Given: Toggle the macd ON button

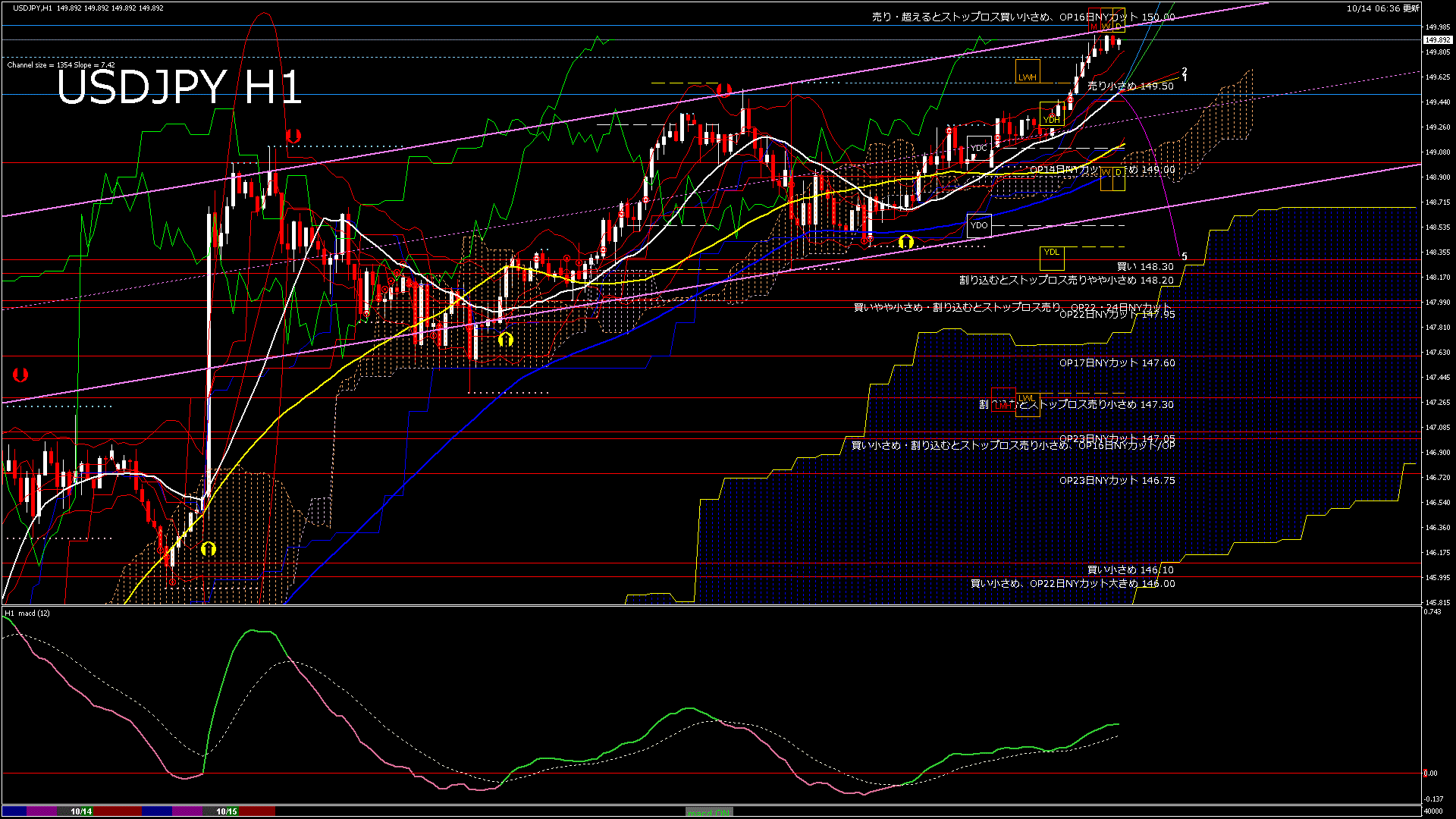Looking at the screenshot, I should click(709, 812).
